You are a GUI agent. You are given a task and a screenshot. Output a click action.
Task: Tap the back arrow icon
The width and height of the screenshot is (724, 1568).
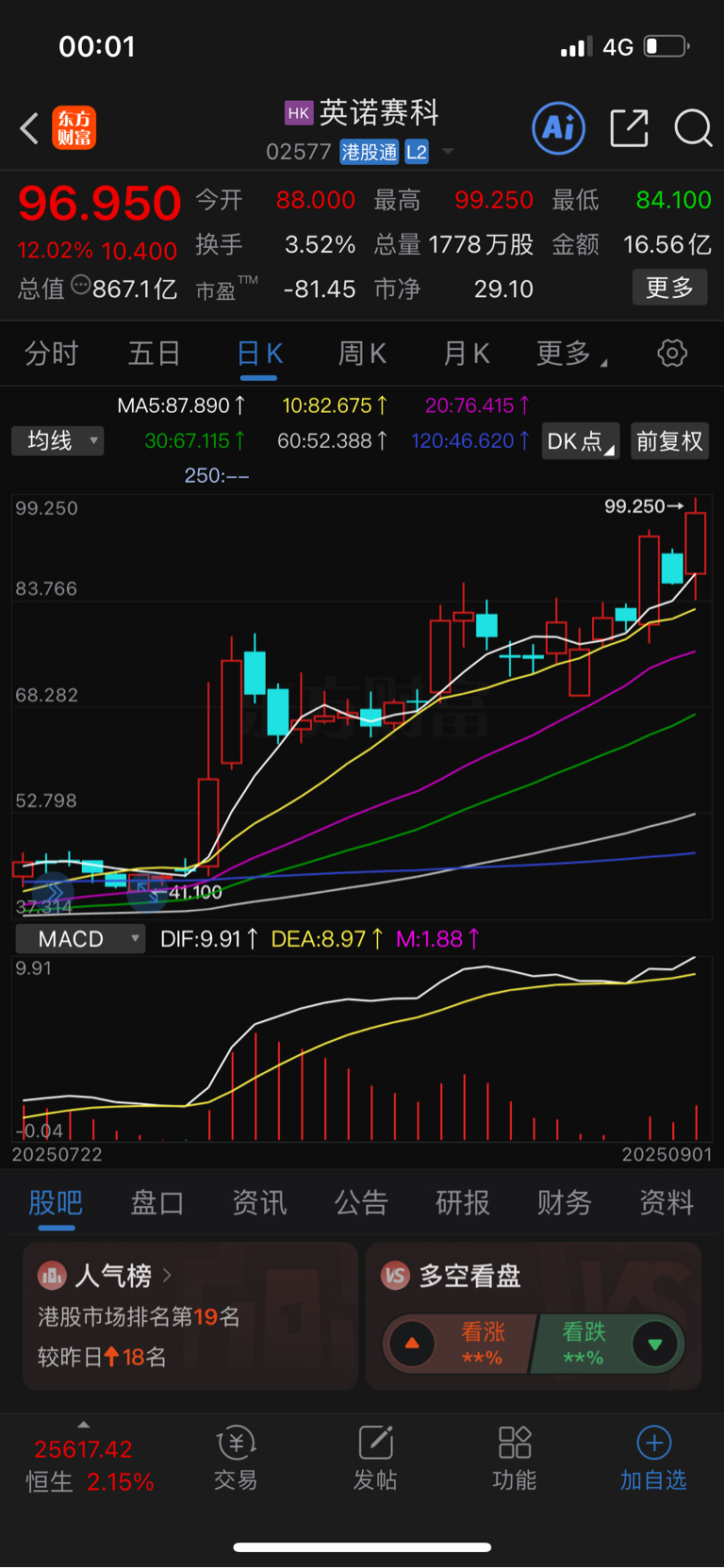[x=29, y=128]
